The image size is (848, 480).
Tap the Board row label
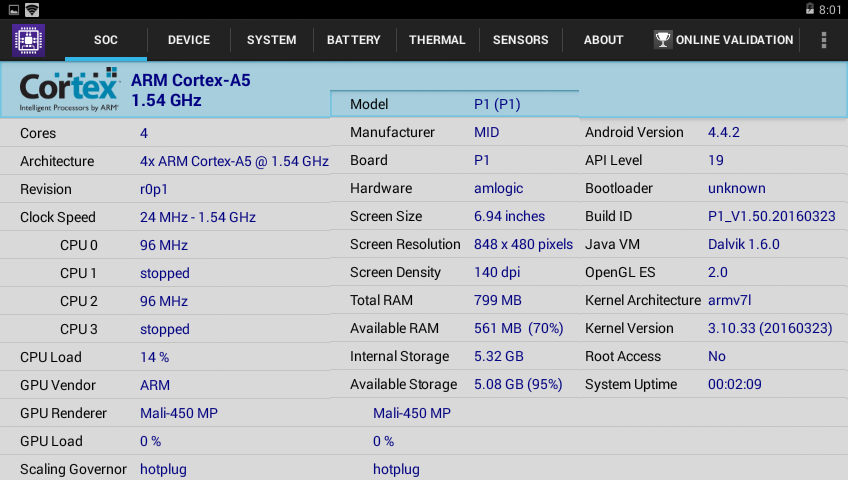coord(369,161)
